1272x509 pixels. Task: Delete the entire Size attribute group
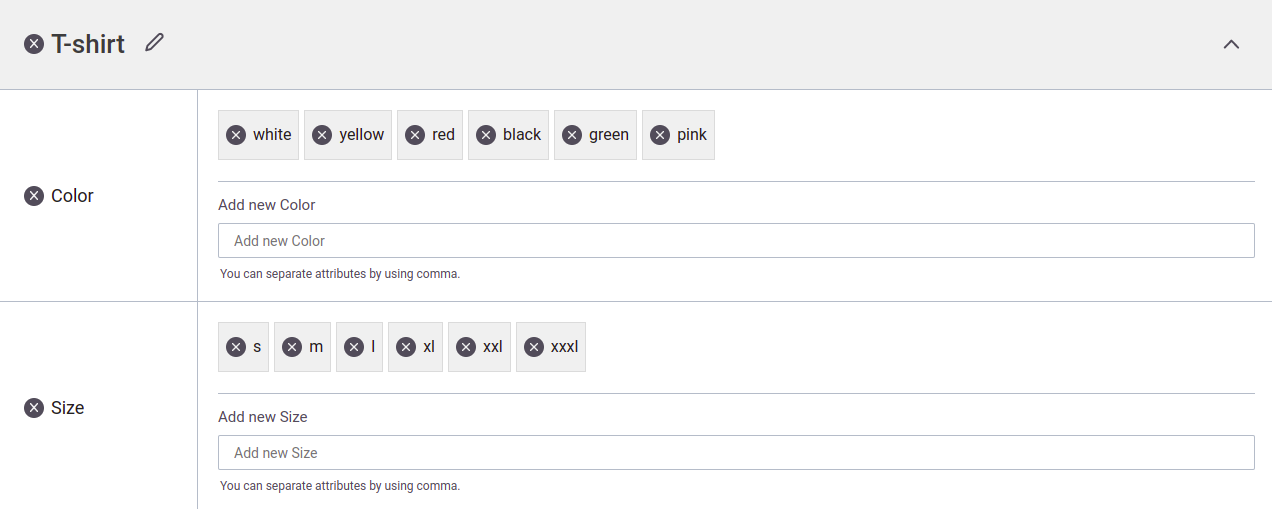[x=34, y=408]
